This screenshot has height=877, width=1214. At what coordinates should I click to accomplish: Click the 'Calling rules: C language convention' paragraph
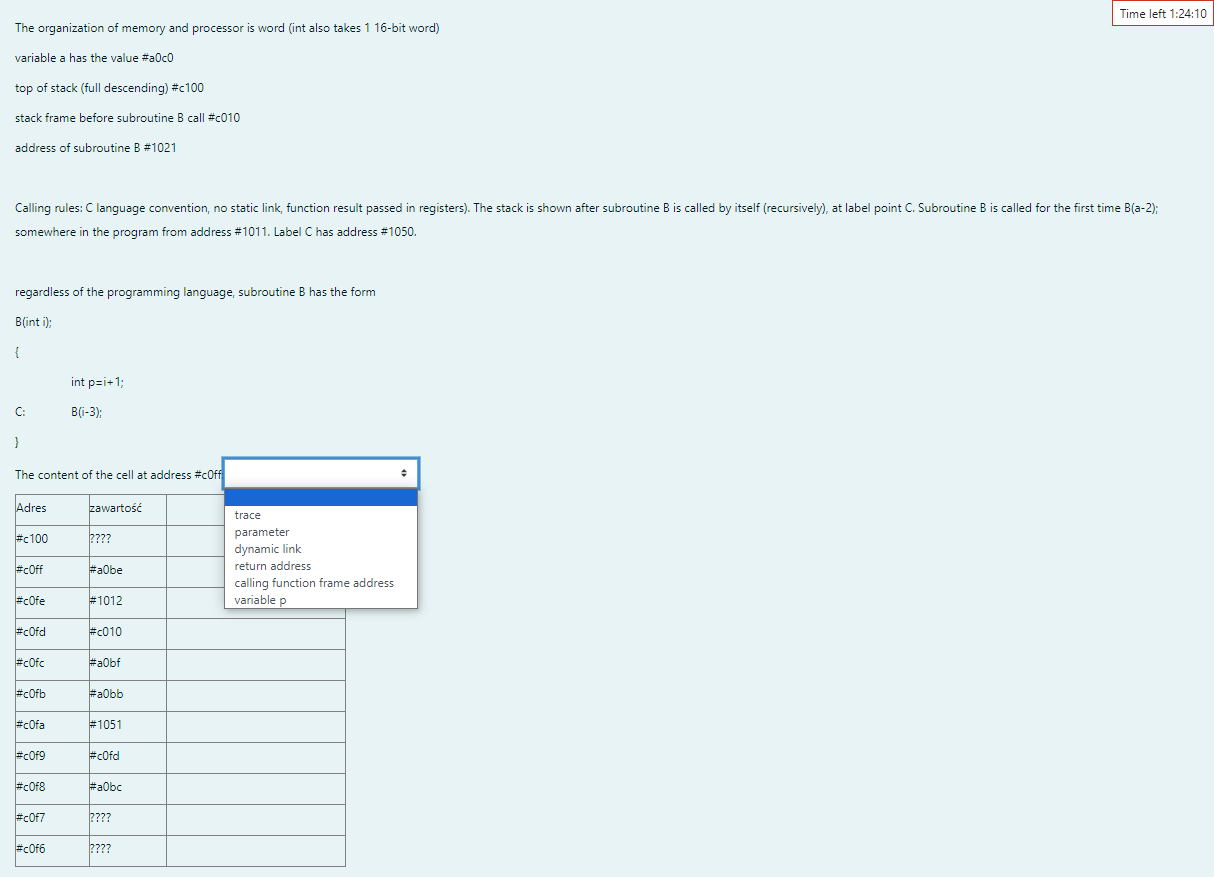[587, 221]
